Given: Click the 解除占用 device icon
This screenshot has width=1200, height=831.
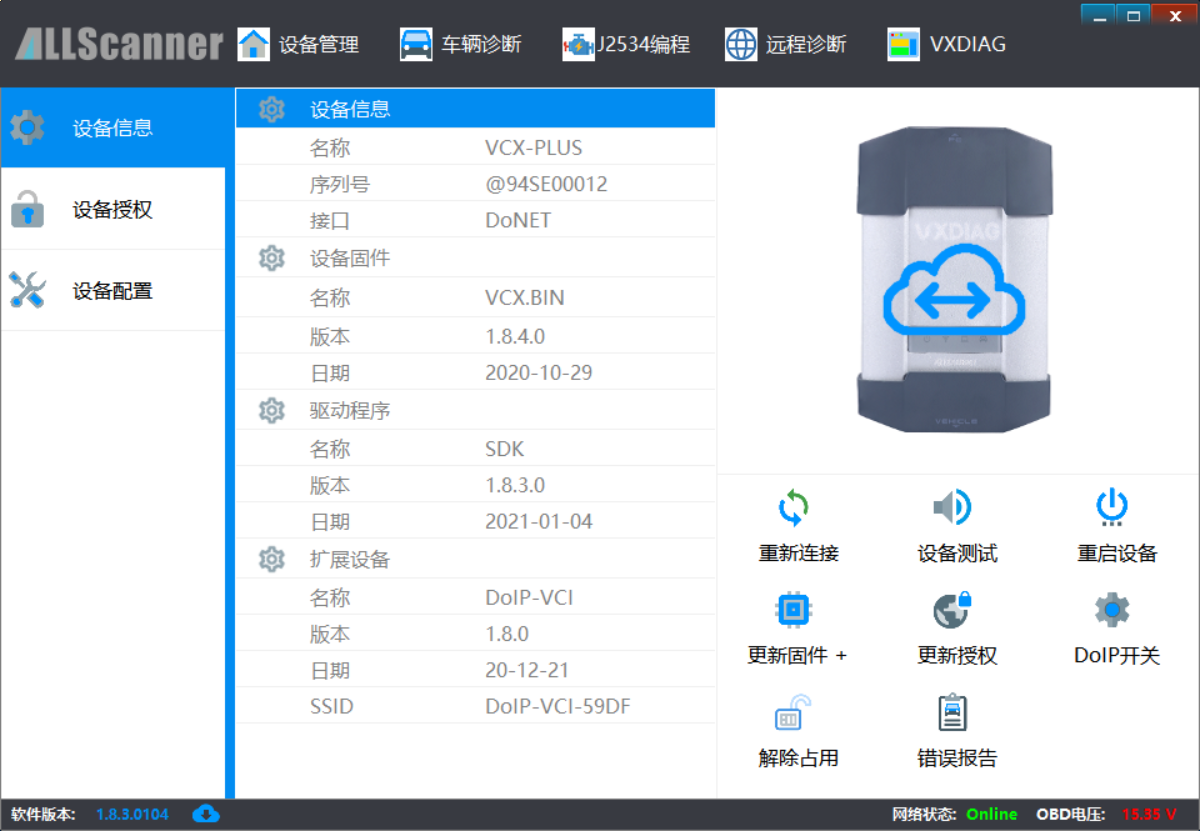Looking at the screenshot, I should click(793, 713).
